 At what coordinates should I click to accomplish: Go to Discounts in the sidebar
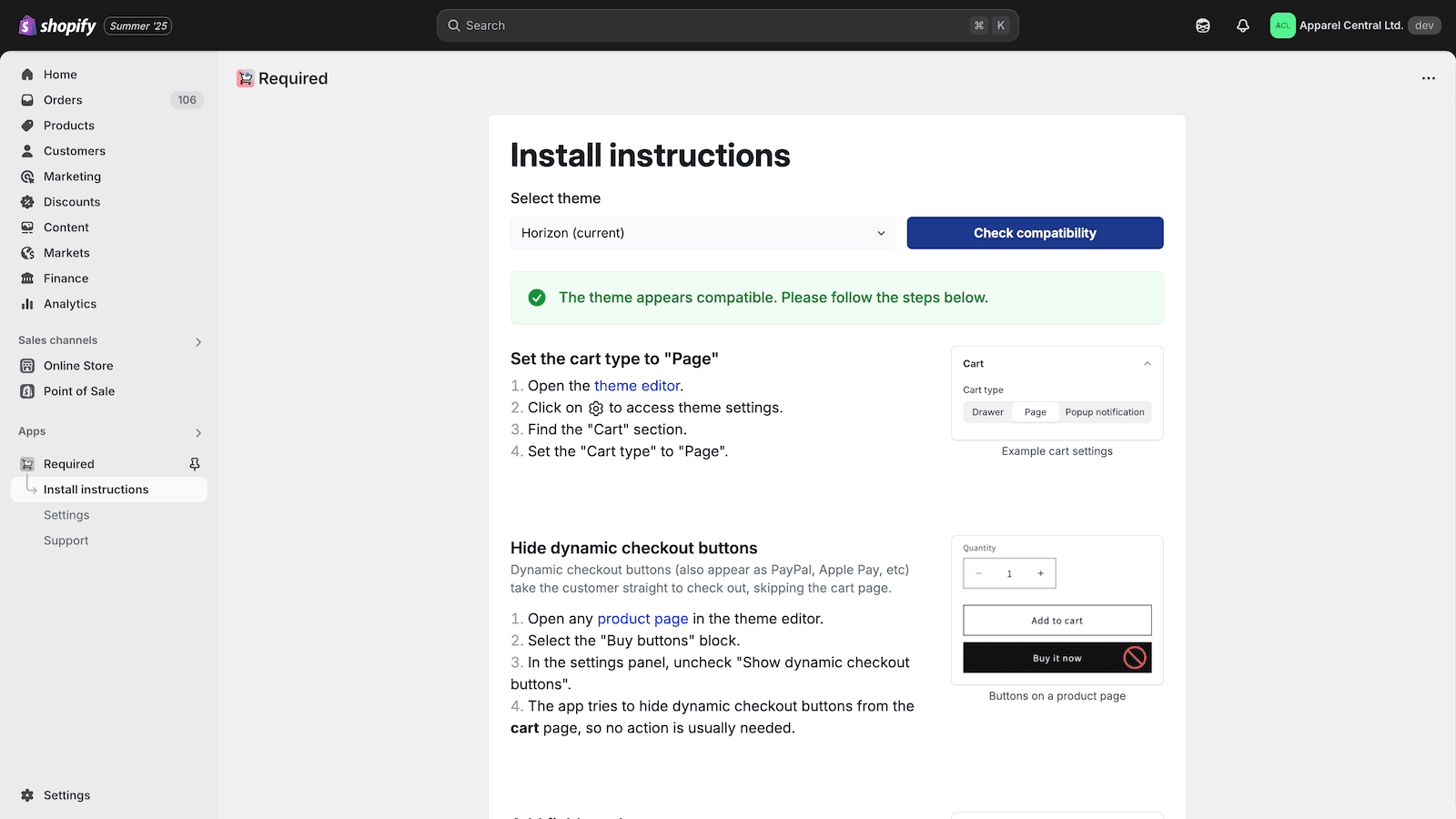(x=72, y=202)
